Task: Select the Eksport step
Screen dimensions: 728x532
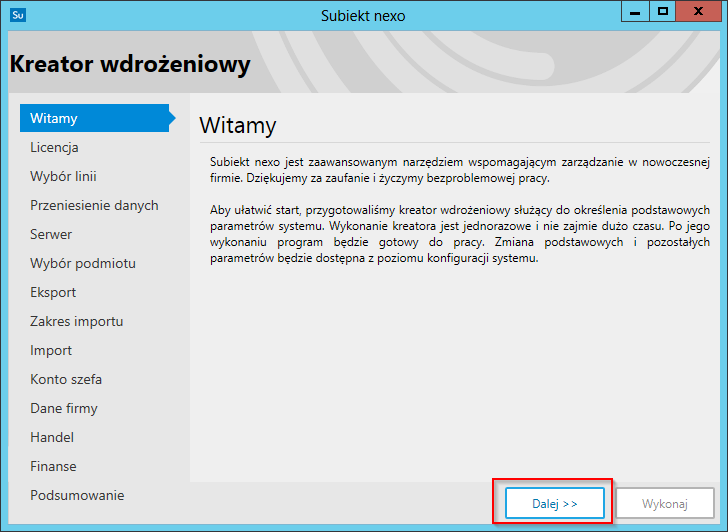Action: [53, 292]
